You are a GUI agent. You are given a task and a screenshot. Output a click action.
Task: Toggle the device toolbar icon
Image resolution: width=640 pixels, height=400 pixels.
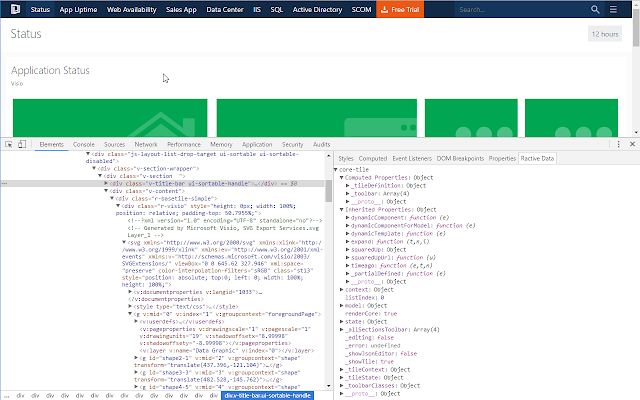click(22, 144)
